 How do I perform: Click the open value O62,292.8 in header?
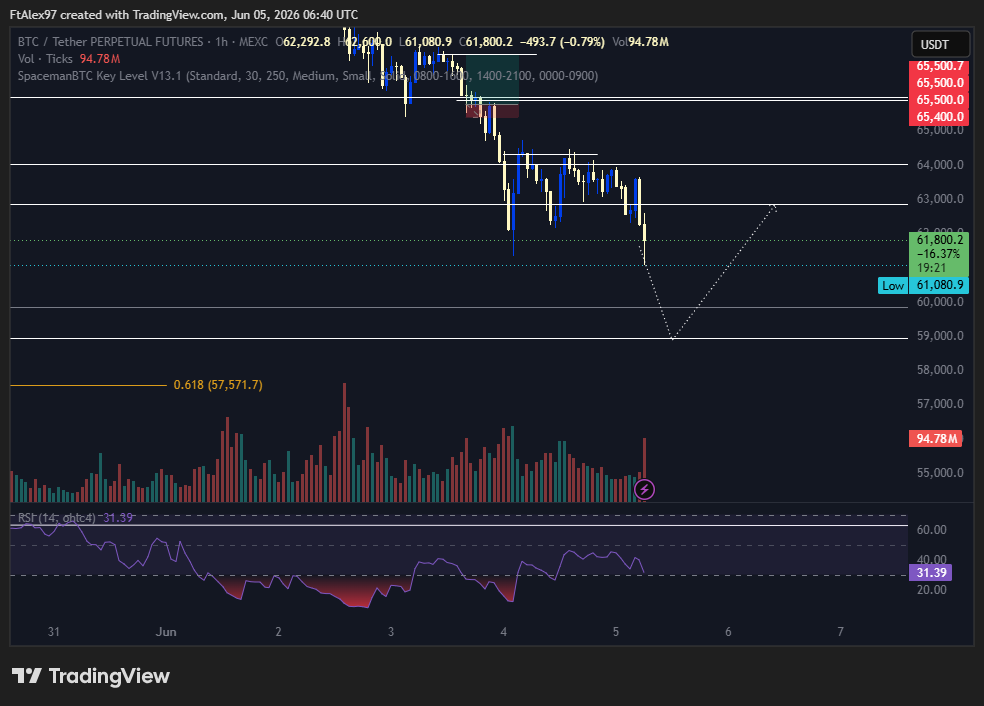coord(302,42)
